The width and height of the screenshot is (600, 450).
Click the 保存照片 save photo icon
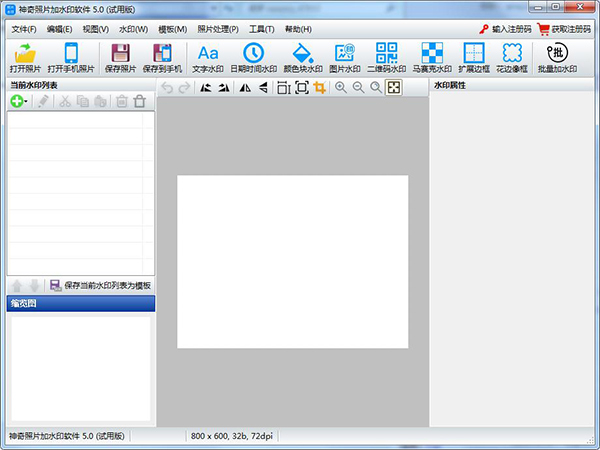(120, 55)
